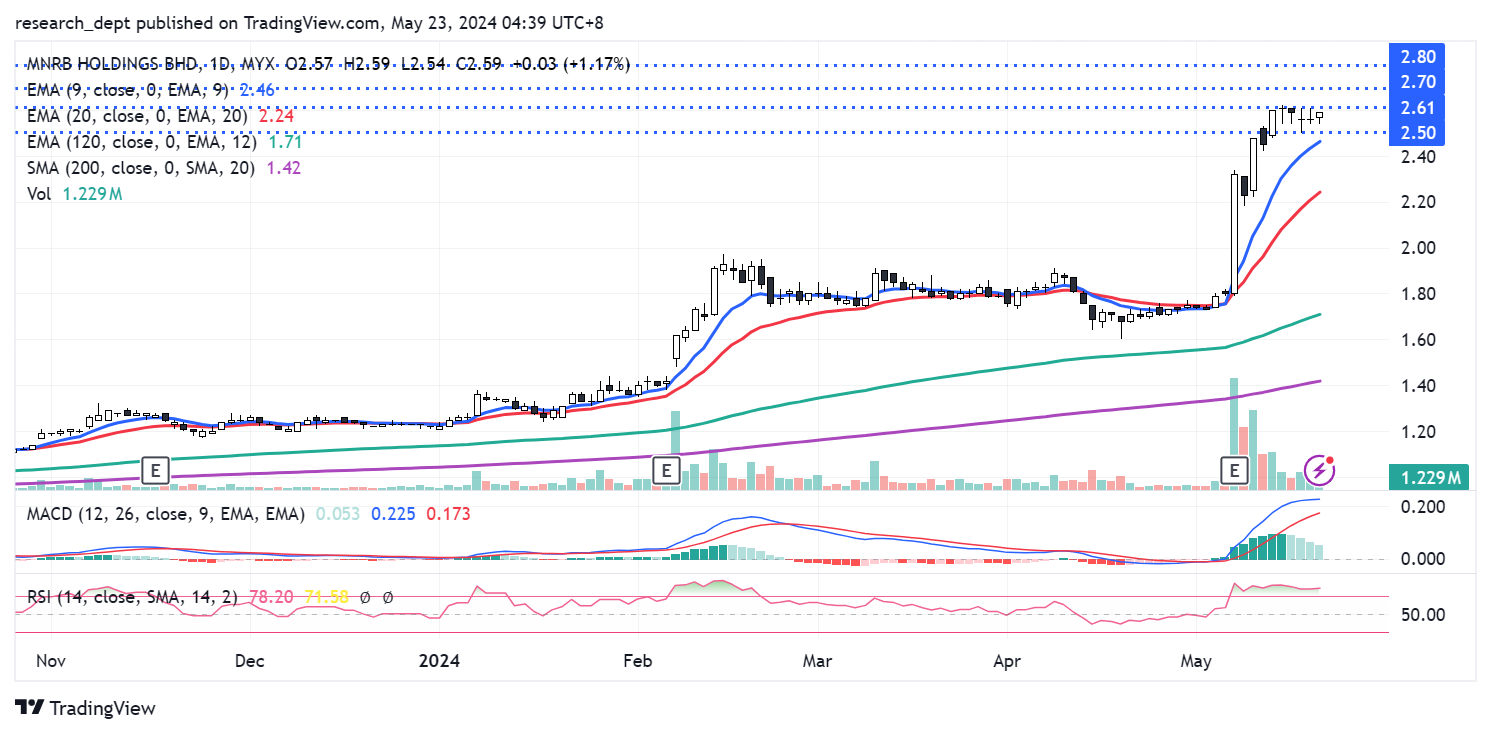
Task: Click the MNRB HOLDINGS BHD symbol title
Action: (x=111, y=64)
